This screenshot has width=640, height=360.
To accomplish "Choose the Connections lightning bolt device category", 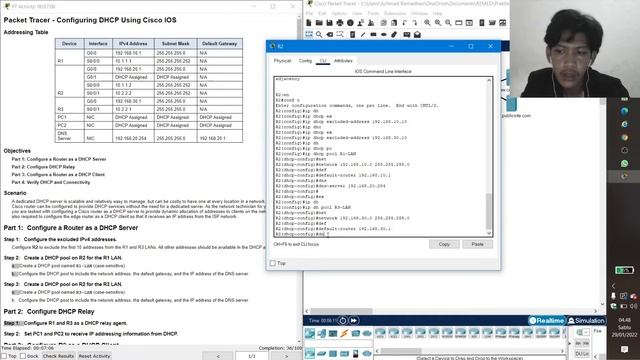I will point(344,333).
